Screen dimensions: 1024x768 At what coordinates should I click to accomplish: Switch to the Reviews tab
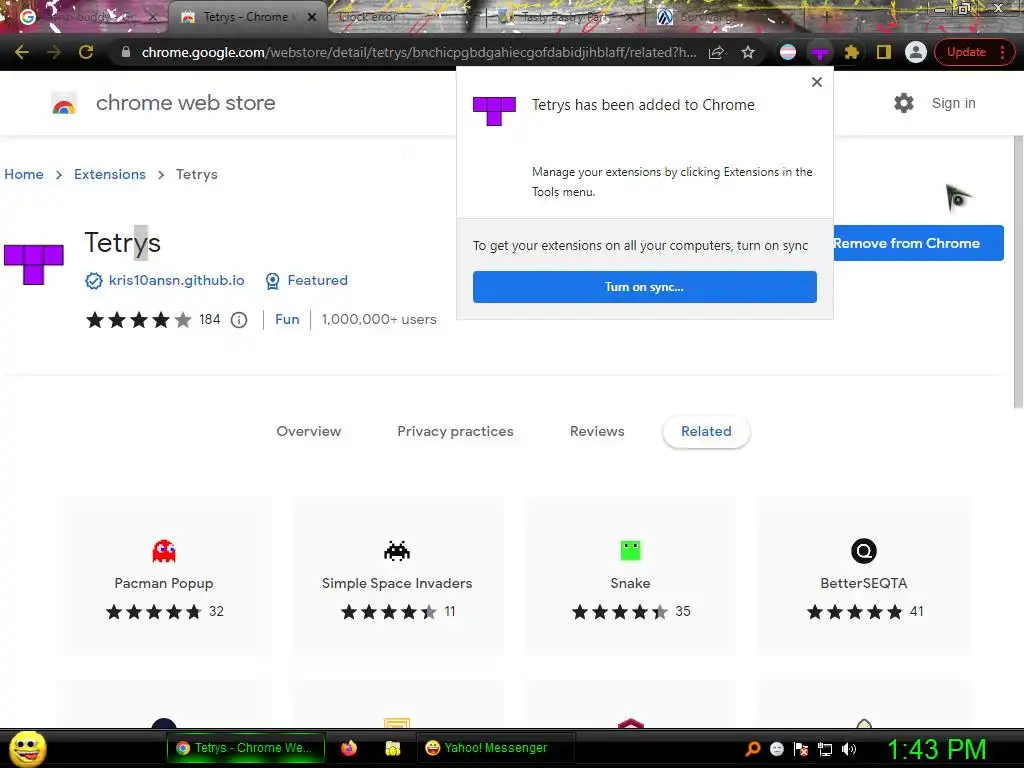coord(597,431)
